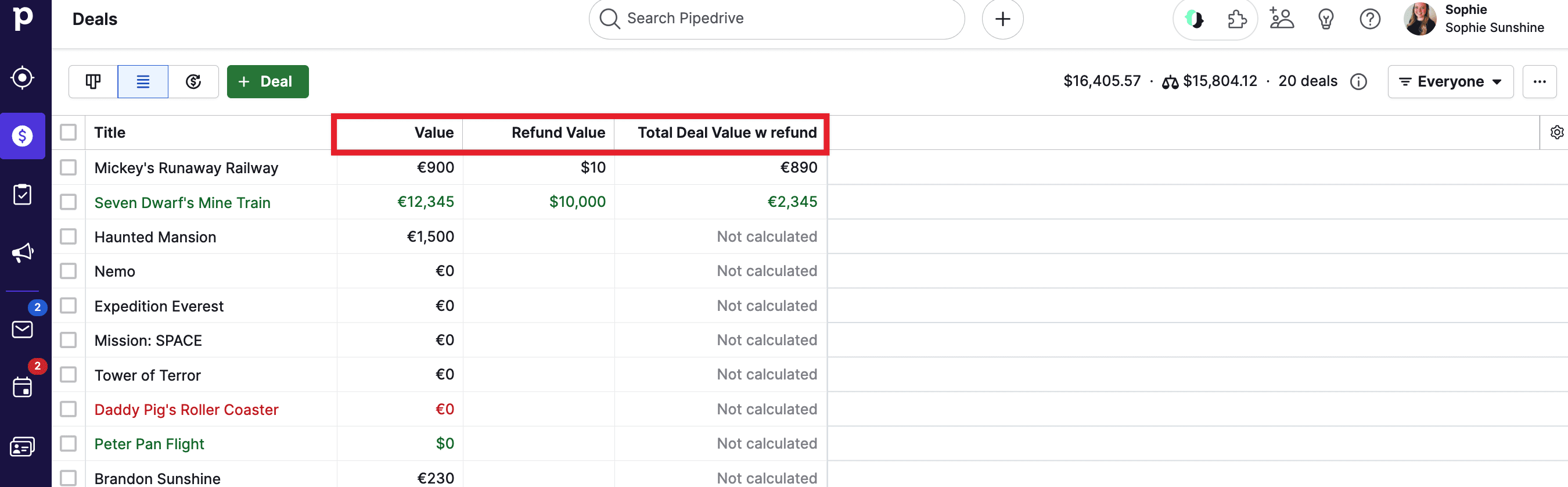Image resolution: width=1568 pixels, height=487 pixels.
Task: Open the Campaigns megaphone icon
Action: tap(23, 253)
